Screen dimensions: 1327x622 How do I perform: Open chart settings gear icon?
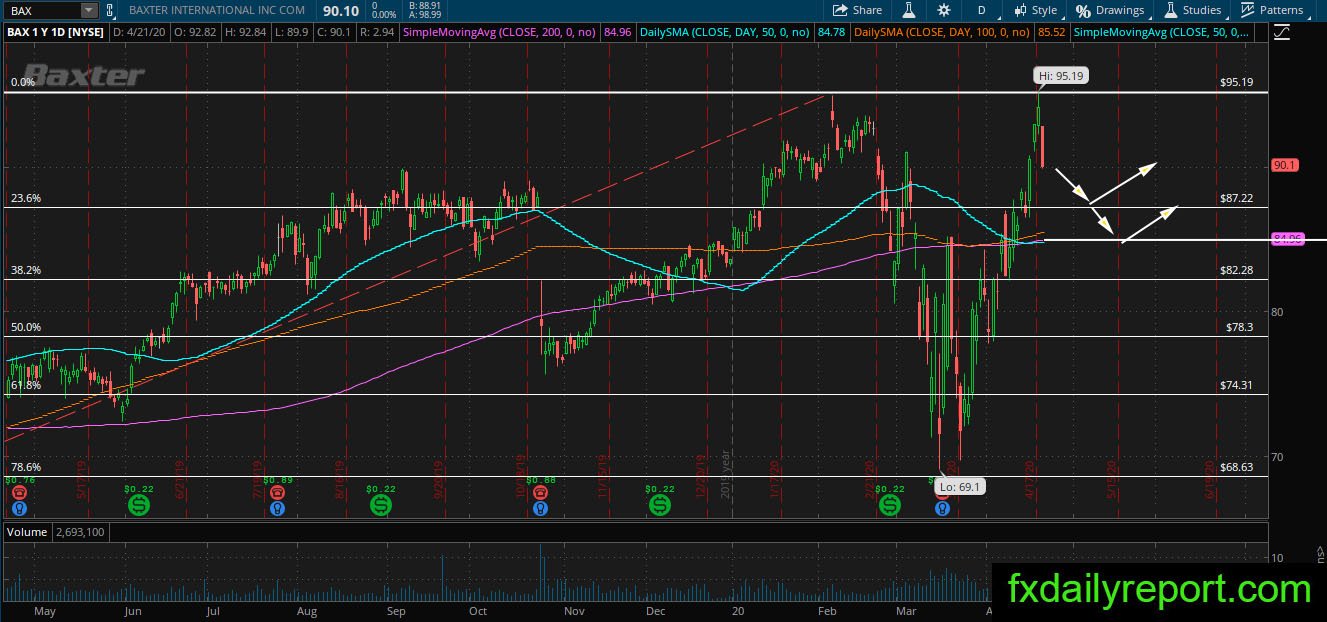pos(944,10)
